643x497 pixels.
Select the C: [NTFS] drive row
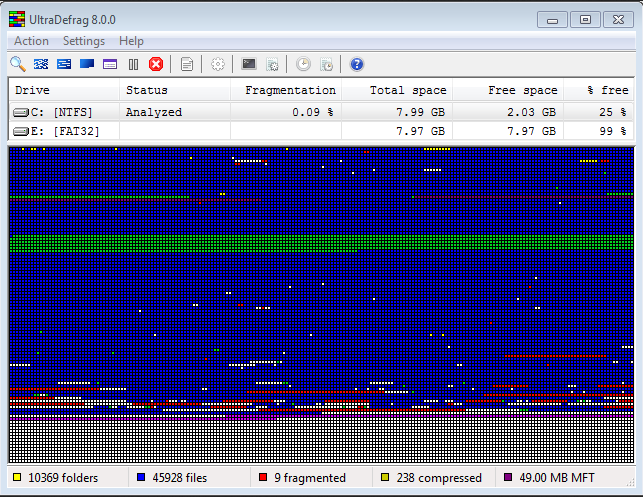point(321,112)
